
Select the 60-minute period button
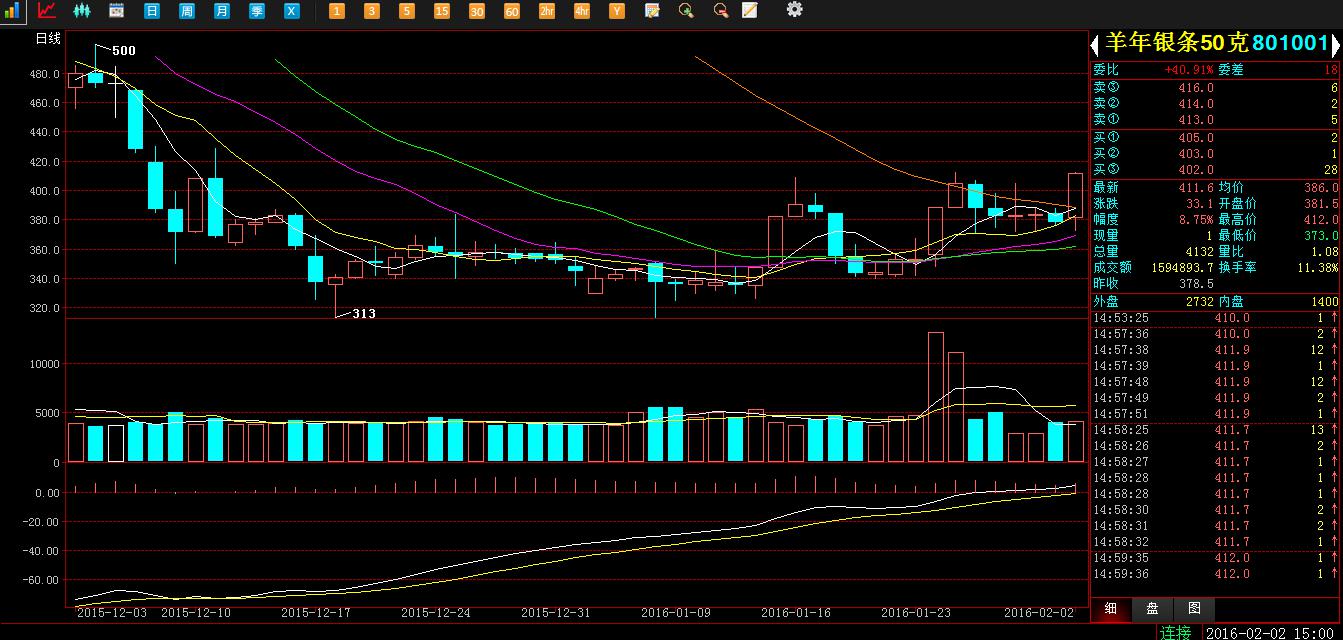pos(512,10)
